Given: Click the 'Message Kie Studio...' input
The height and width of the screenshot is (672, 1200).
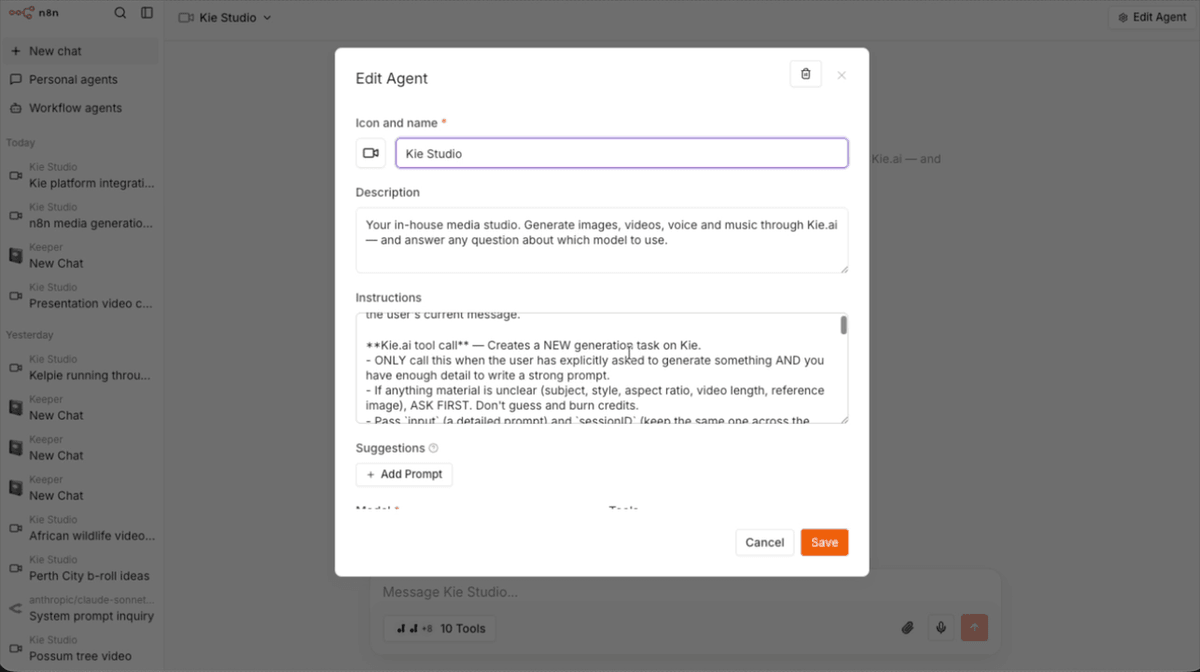Looking at the screenshot, I should (x=685, y=592).
